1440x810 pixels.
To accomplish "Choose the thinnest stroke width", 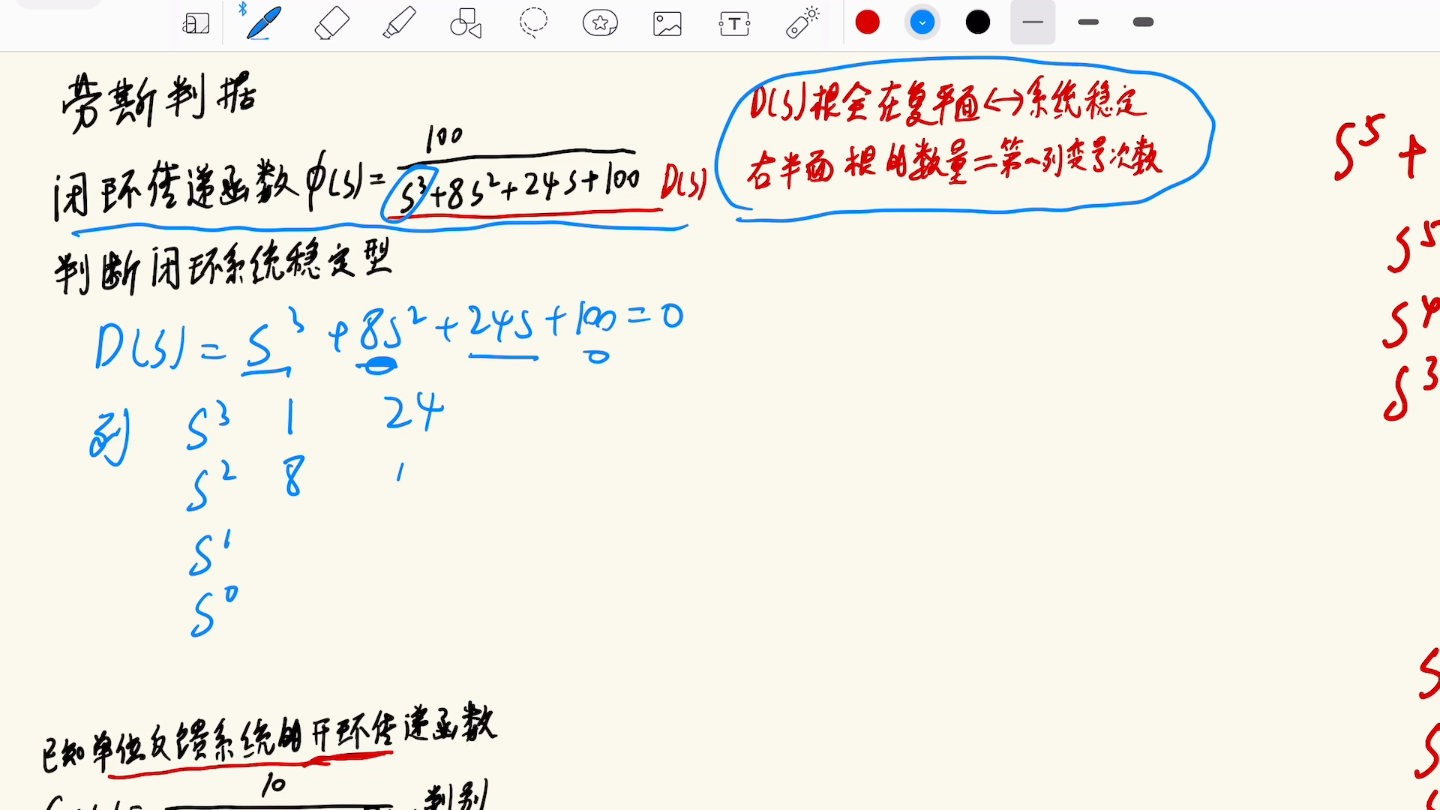I will click(x=1033, y=22).
